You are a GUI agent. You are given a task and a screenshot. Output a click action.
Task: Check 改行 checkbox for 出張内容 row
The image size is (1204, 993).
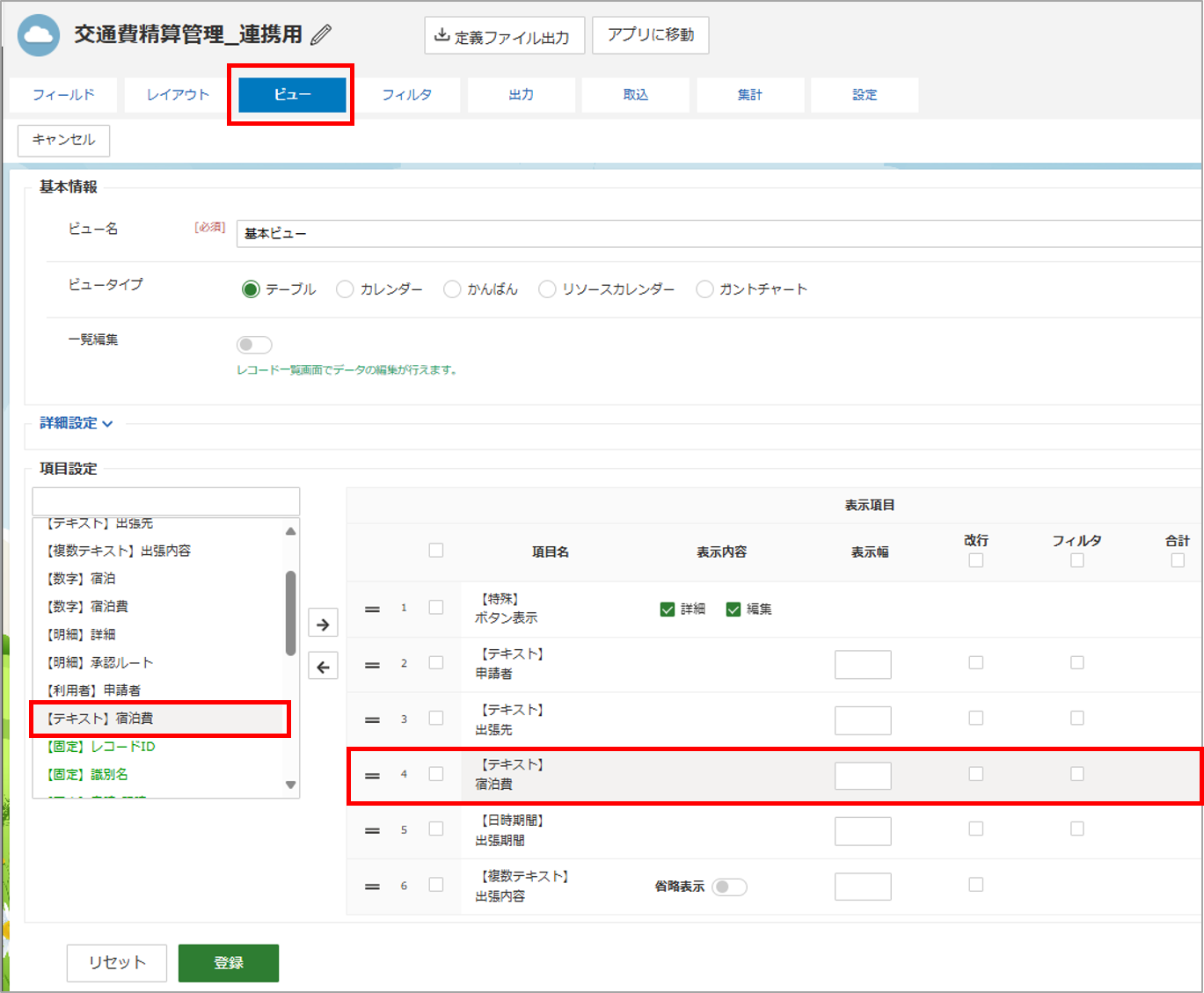(x=976, y=885)
